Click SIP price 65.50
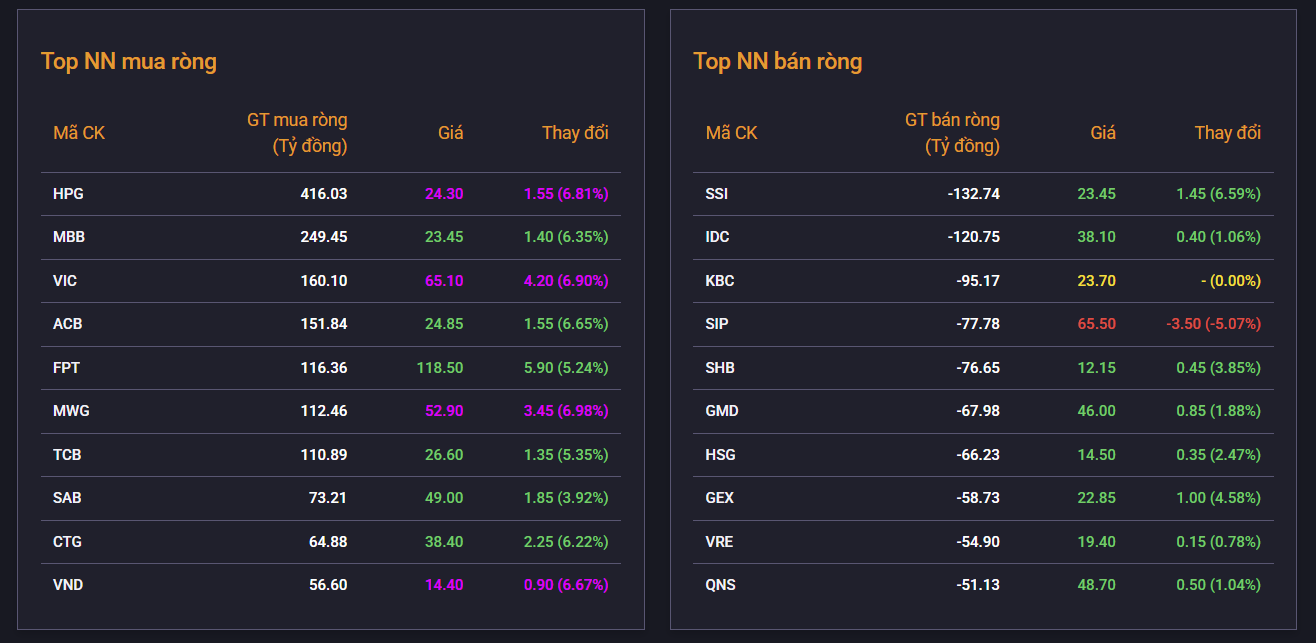 [x=1096, y=324]
